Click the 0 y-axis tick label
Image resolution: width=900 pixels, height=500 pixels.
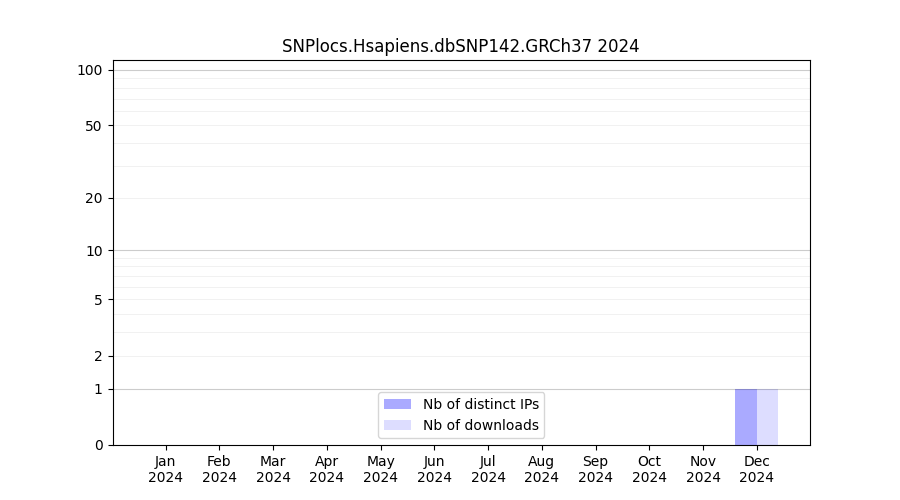point(98,445)
